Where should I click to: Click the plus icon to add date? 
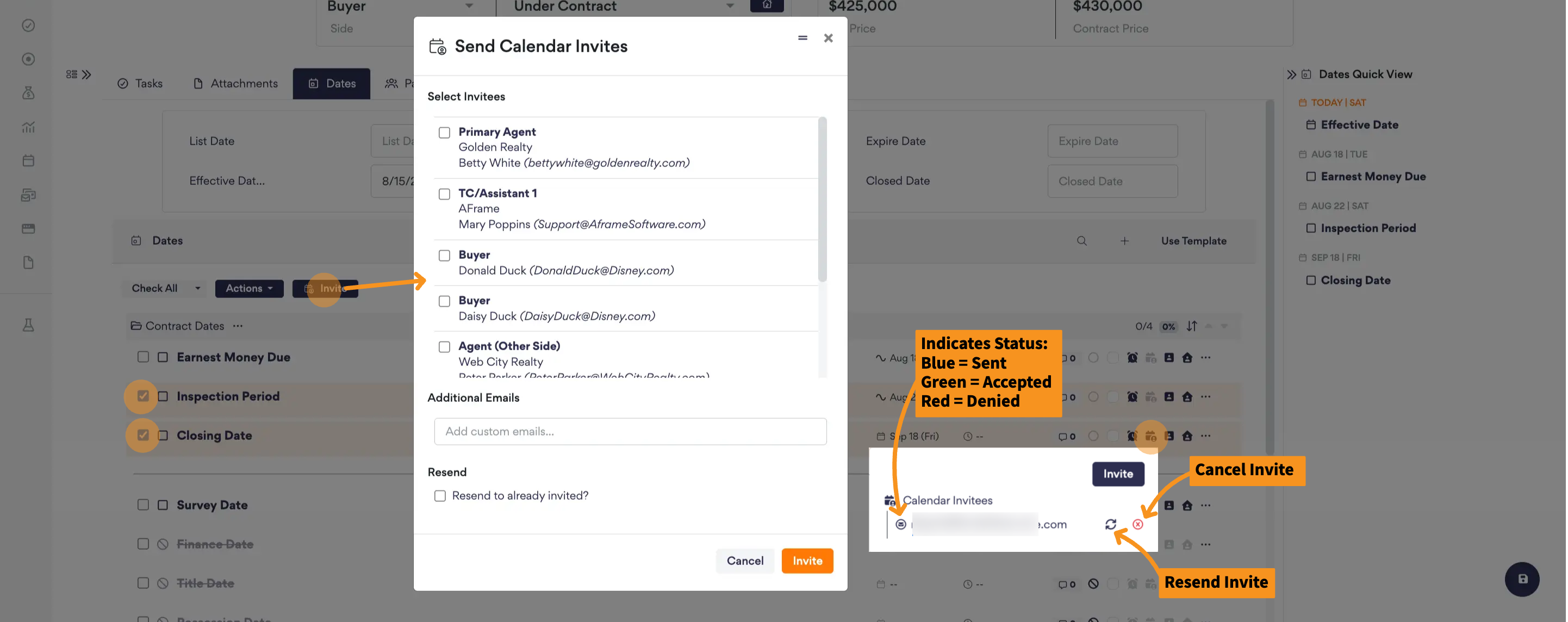tap(1125, 240)
